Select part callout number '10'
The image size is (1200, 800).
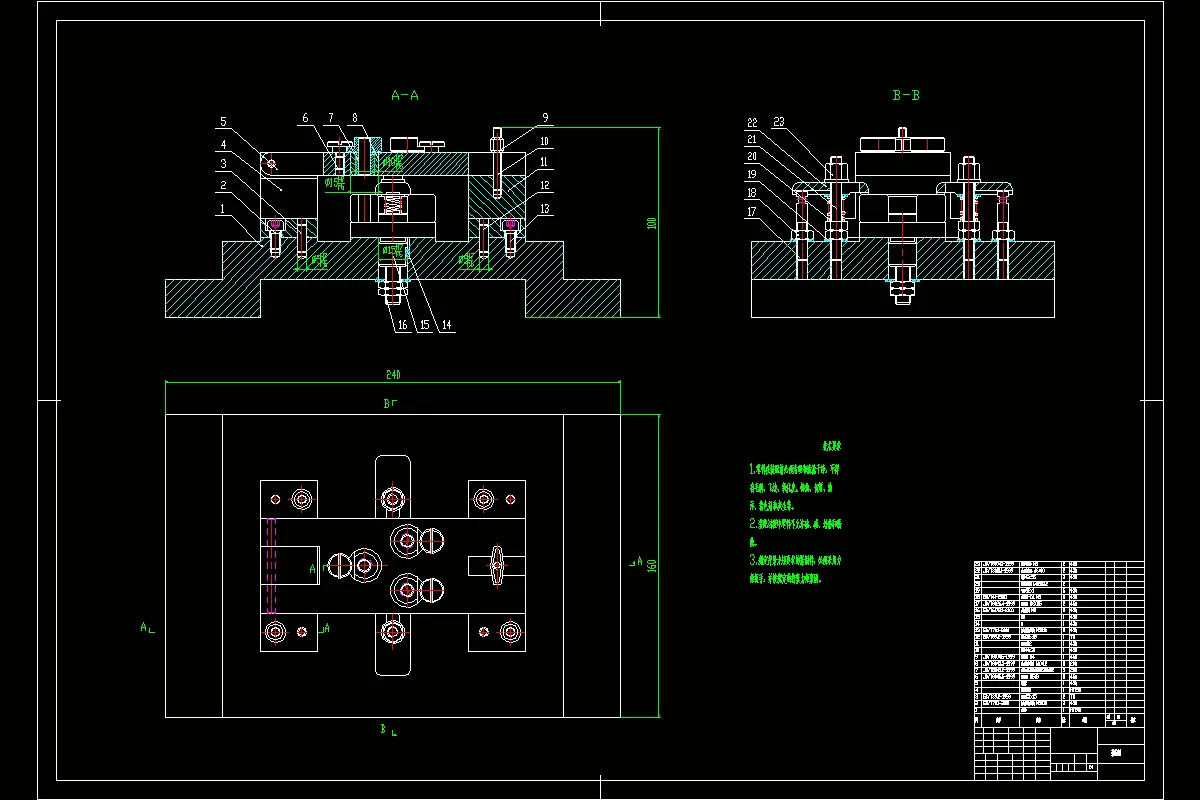click(x=545, y=141)
